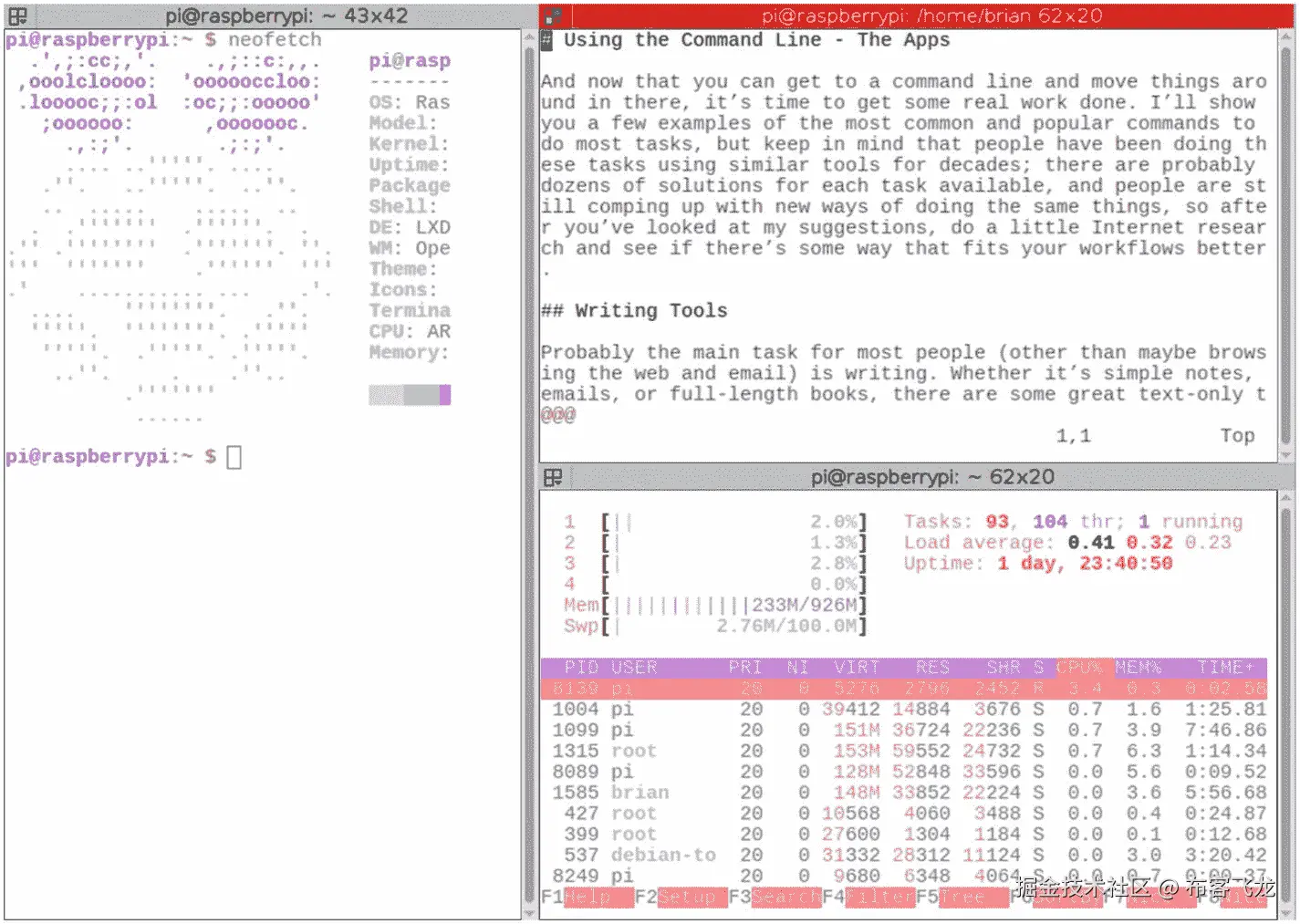Select htop process row 1004 pi
This screenshot has height=924, width=1300.
click(x=904, y=709)
